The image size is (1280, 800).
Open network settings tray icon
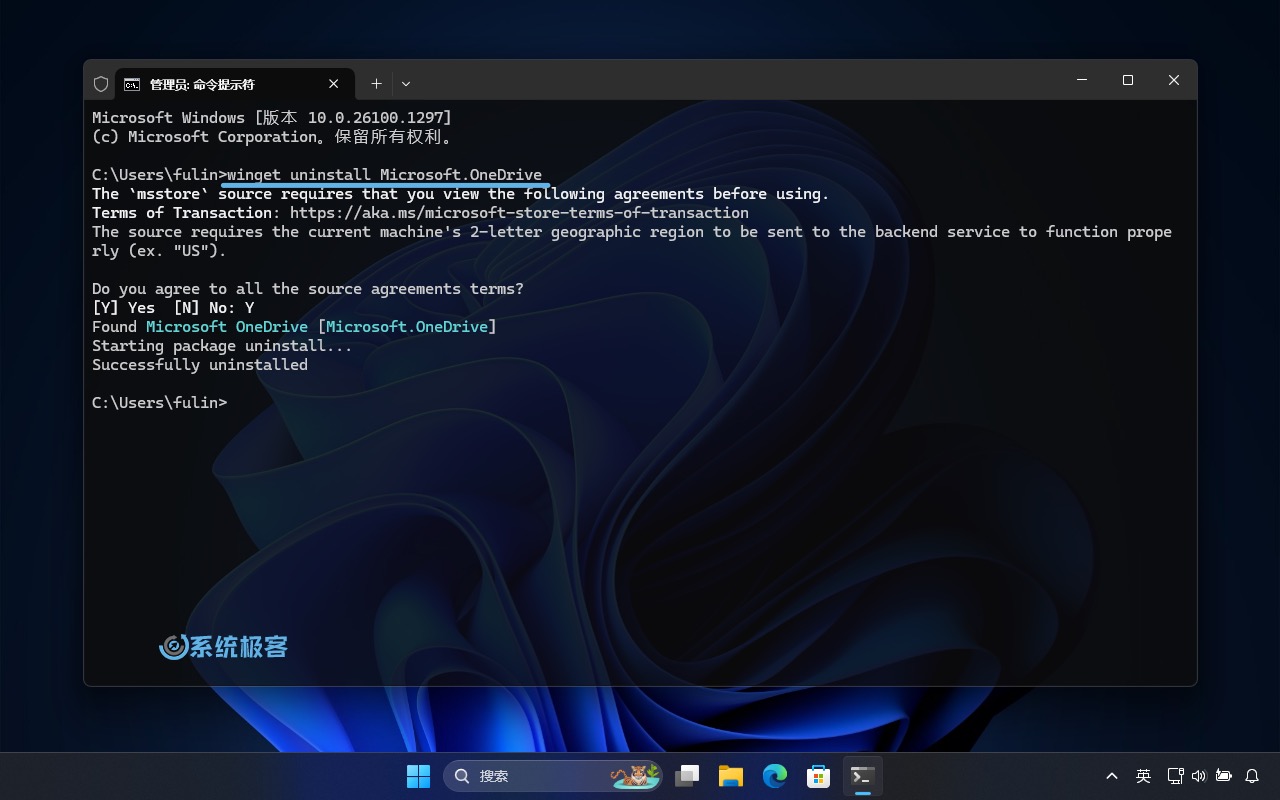coord(1175,776)
